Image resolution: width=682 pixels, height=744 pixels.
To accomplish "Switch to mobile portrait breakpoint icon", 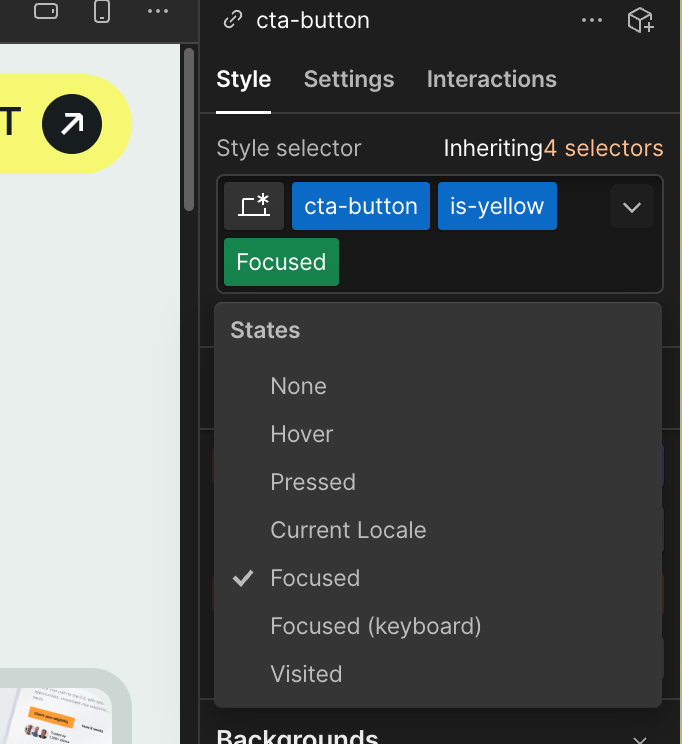I will pos(102,11).
